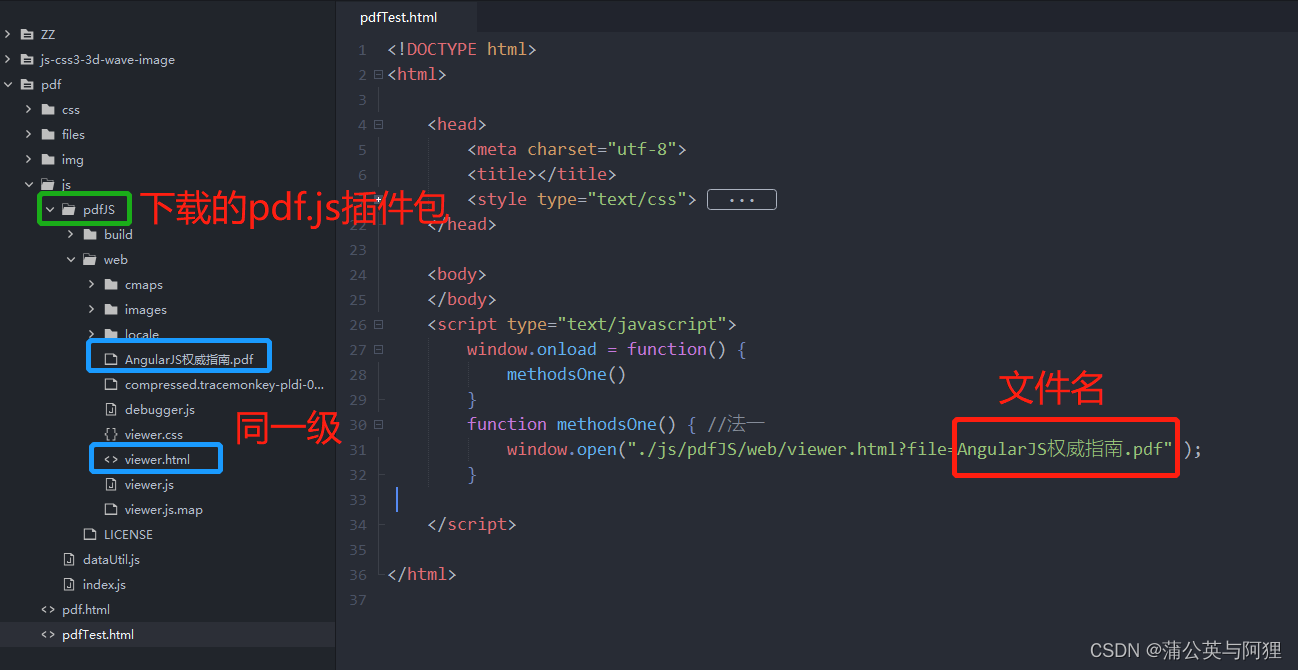Fold the script block at line 26
This screenshot has height=670, width=1298.
(x=378, y=324)
